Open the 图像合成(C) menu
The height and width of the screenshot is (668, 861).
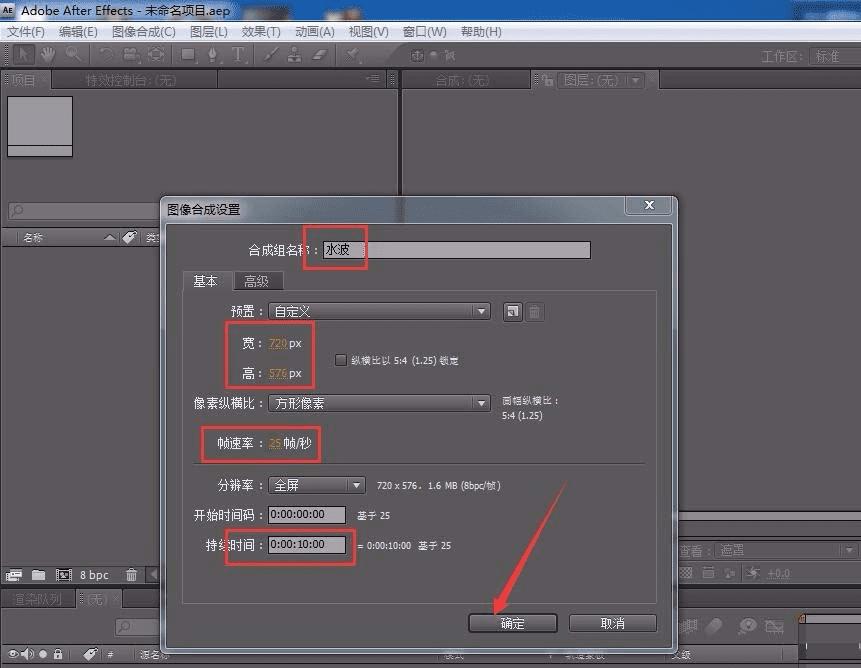(144, 32)
